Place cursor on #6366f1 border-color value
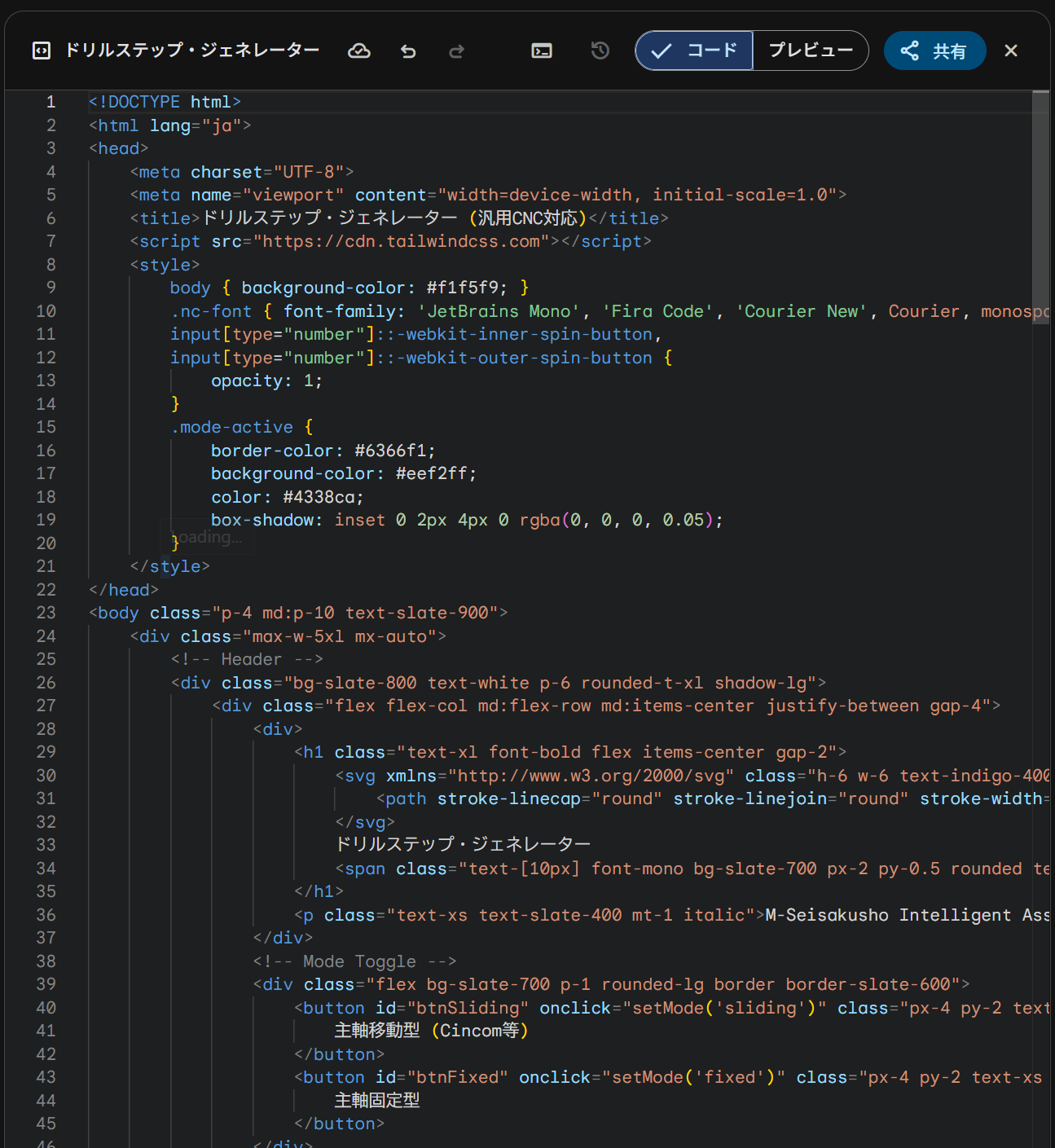The width and height of the screenshot is (1055, 1148). [391, 451]
